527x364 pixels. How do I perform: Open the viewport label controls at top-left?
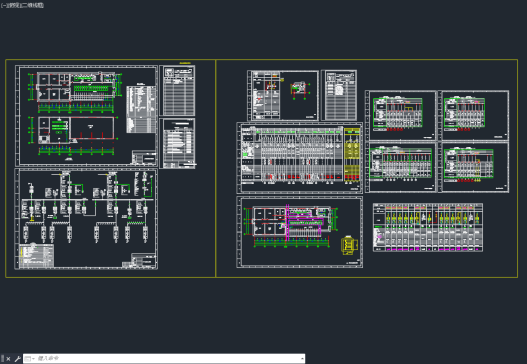tap(22, 5)
